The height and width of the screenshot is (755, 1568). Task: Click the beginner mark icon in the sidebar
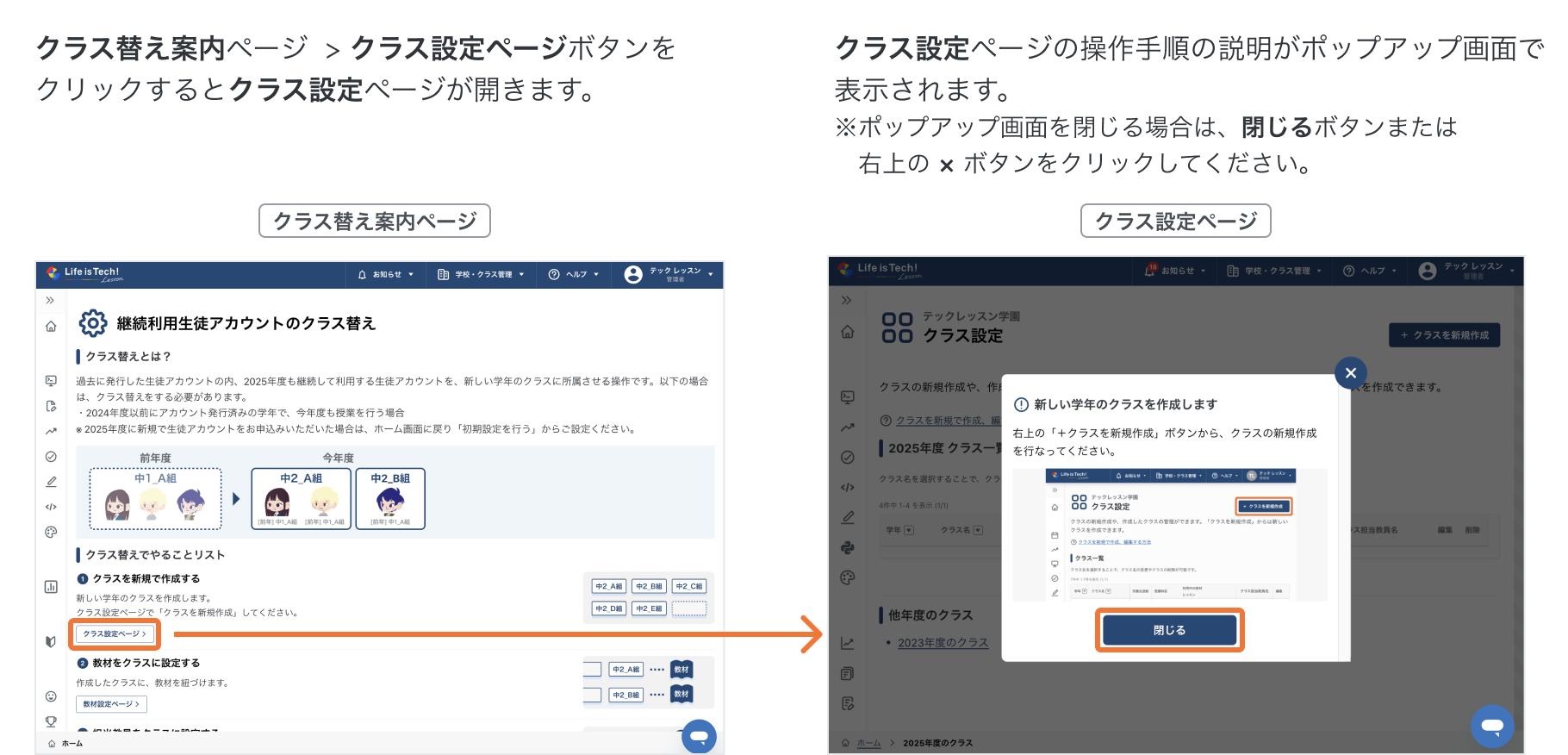click(x=51, y=641)
